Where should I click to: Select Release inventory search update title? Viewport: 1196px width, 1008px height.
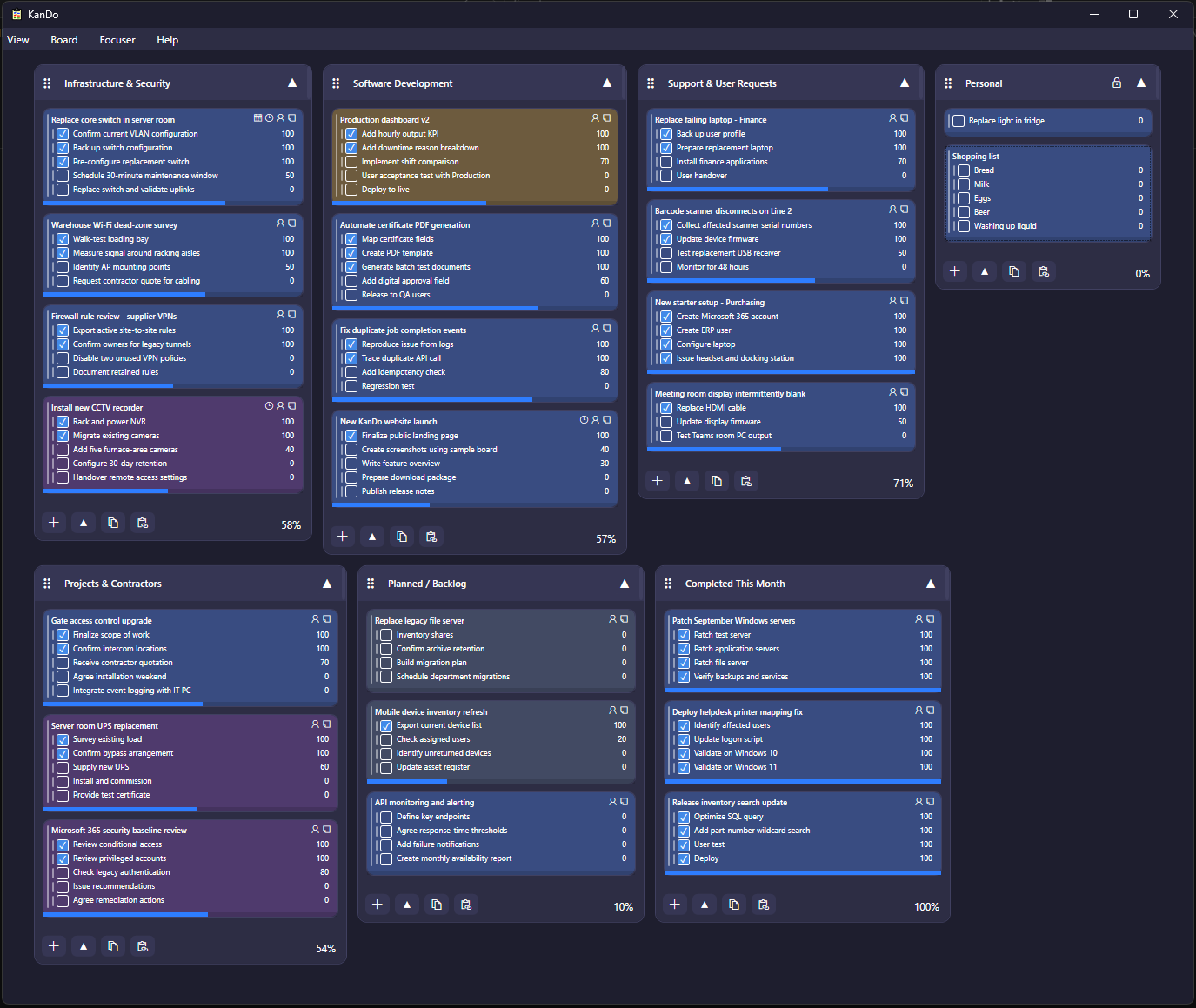(730, 803)
